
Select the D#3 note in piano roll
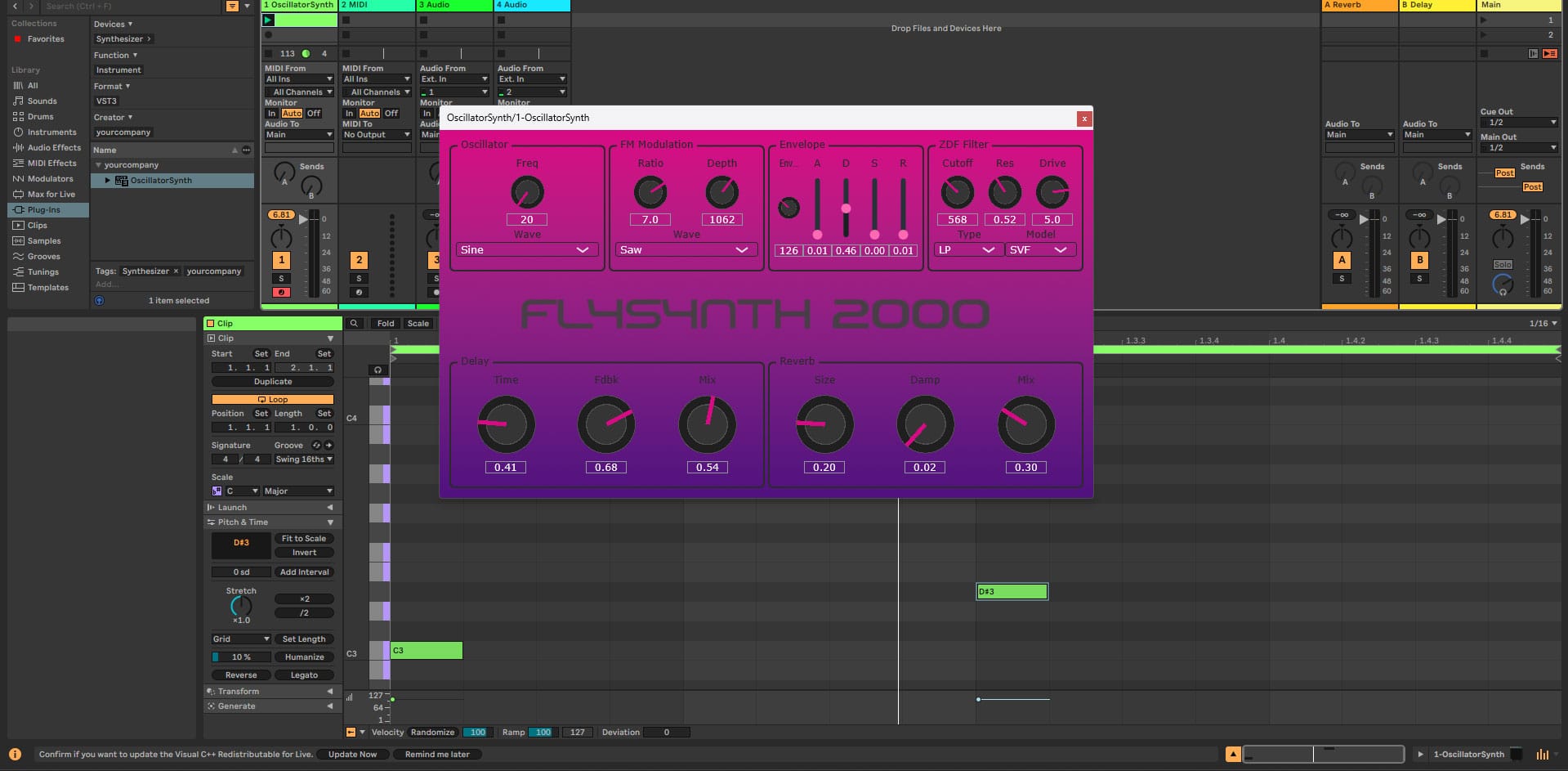pos(1012,592)
